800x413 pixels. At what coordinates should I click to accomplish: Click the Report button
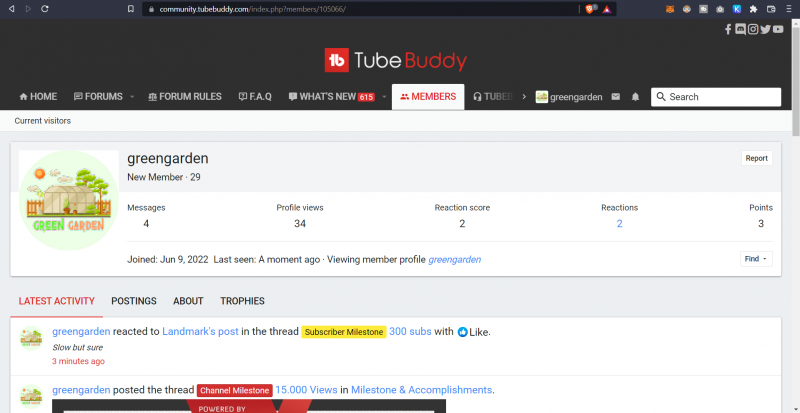coord(756,158)
